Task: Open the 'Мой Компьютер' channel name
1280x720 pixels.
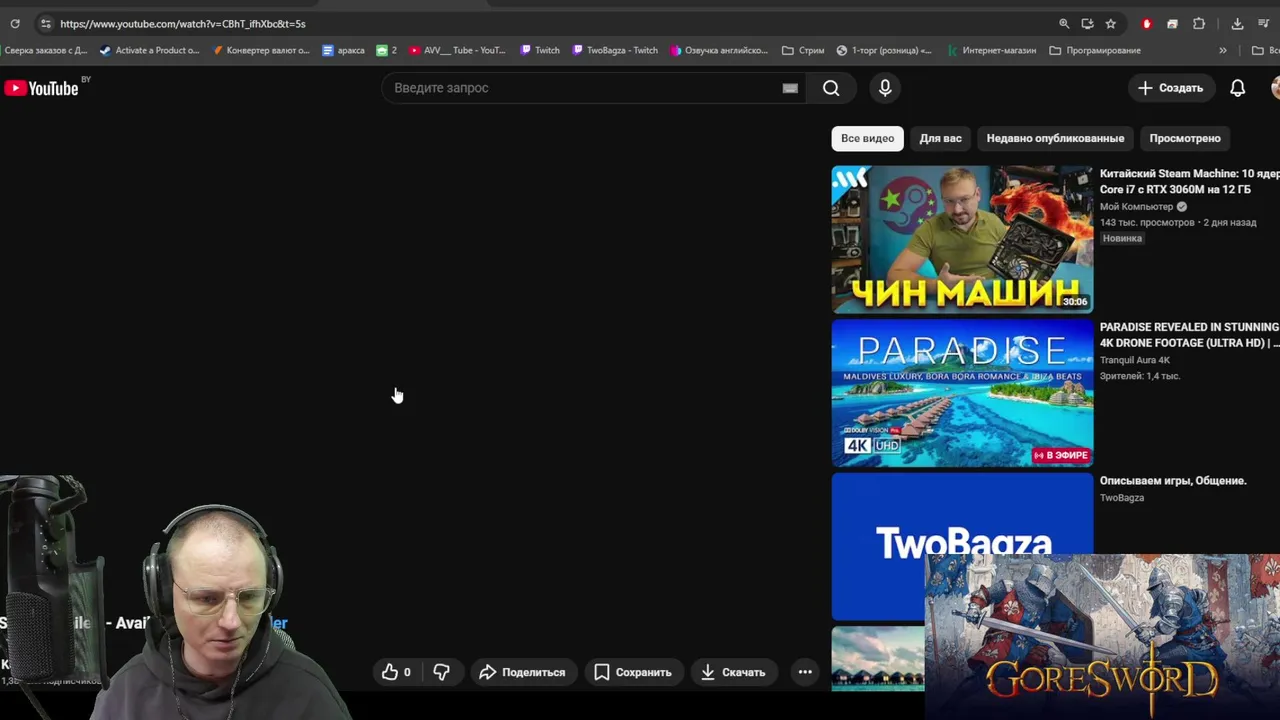Action: tap(1136, 207)
